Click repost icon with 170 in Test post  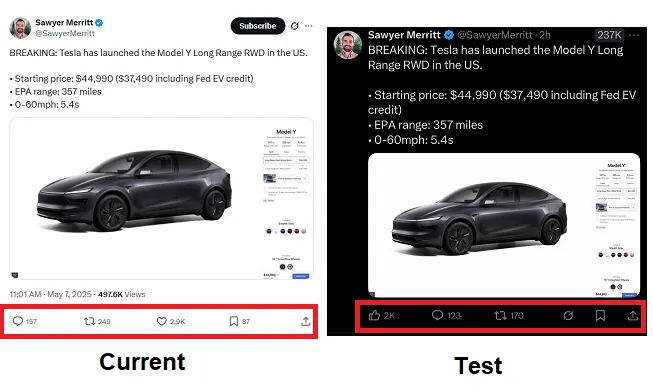point(501,315)
